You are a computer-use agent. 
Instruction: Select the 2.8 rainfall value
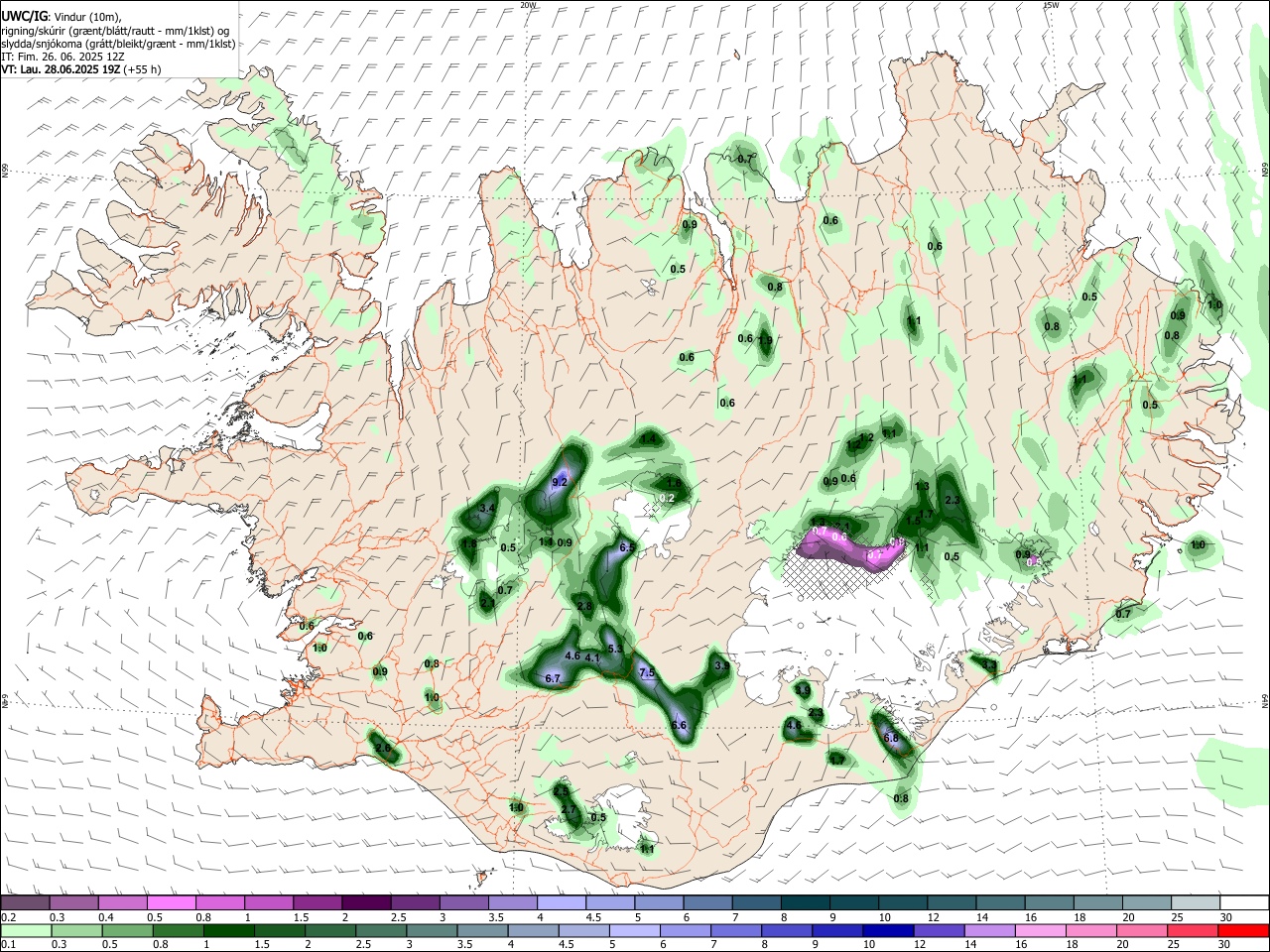584,606
